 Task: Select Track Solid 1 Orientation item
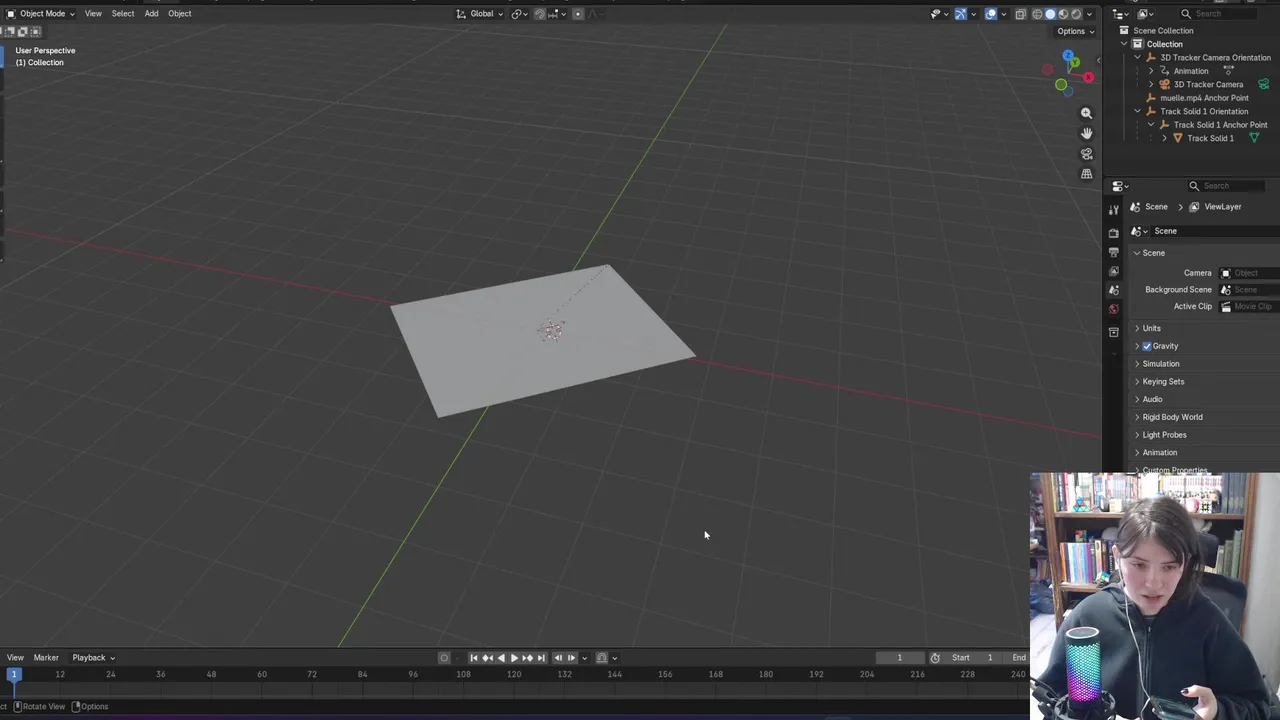coord(1204,111)
